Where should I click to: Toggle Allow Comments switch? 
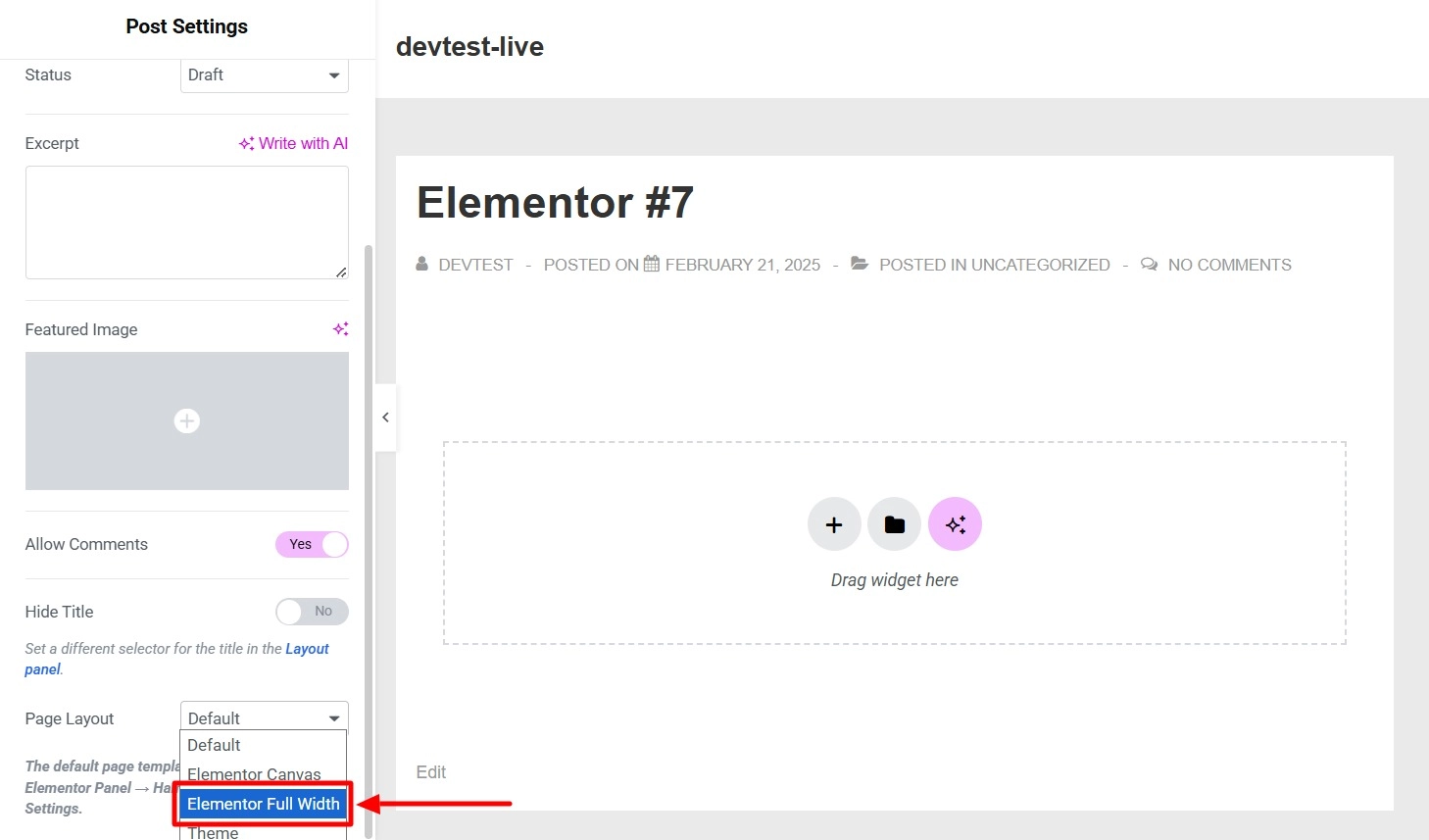312,545
